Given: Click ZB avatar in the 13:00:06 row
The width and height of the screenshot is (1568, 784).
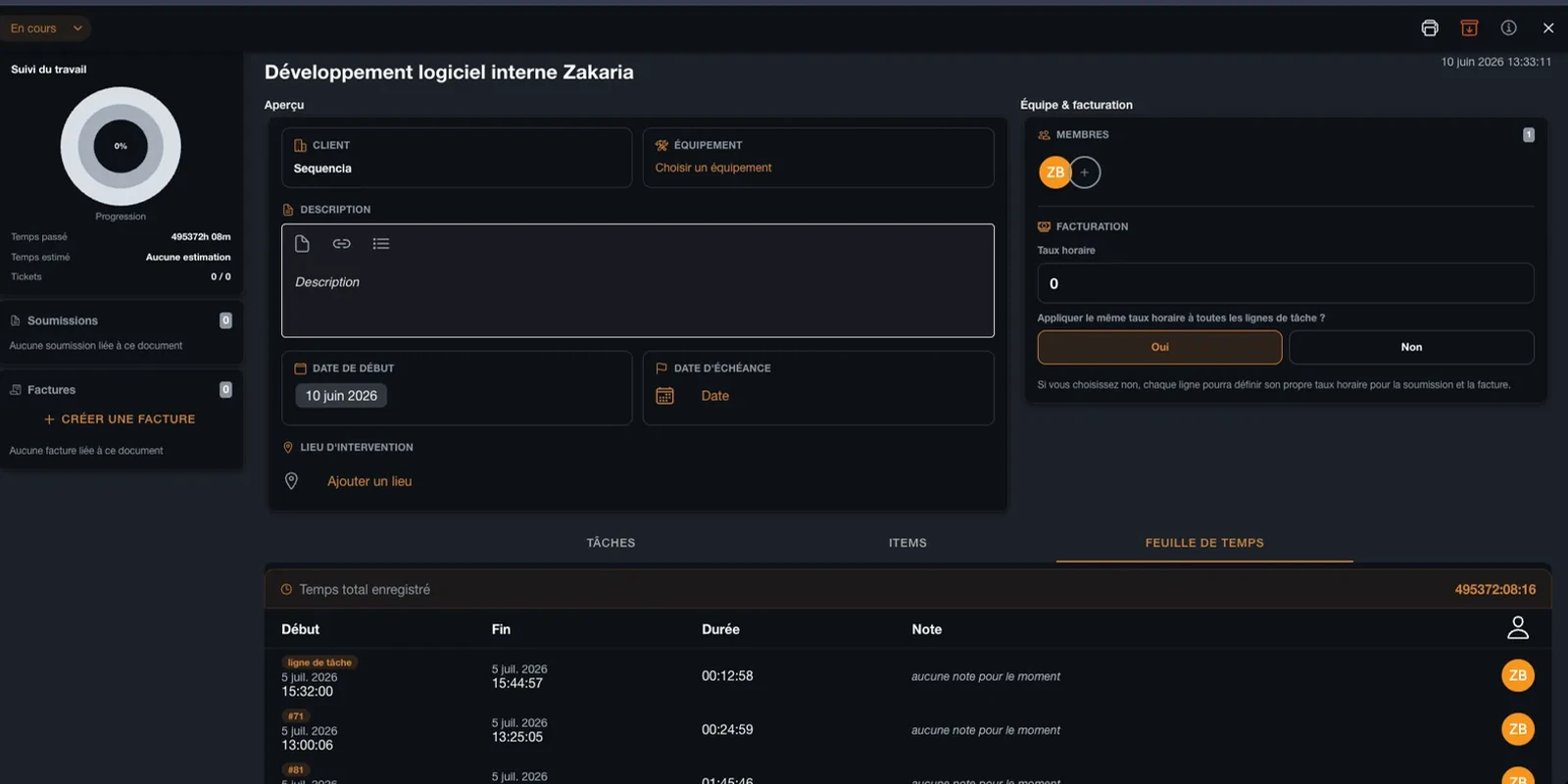Looking at the screenshot, I should tap(1518, 729).
